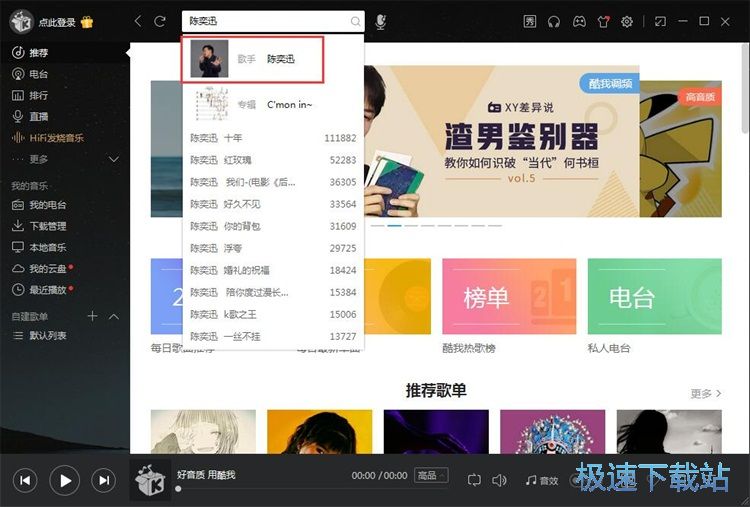The image size is (750, 507).
Task: Choose suggestion 陈奕迅 浮夸
Action: [273, 248]
